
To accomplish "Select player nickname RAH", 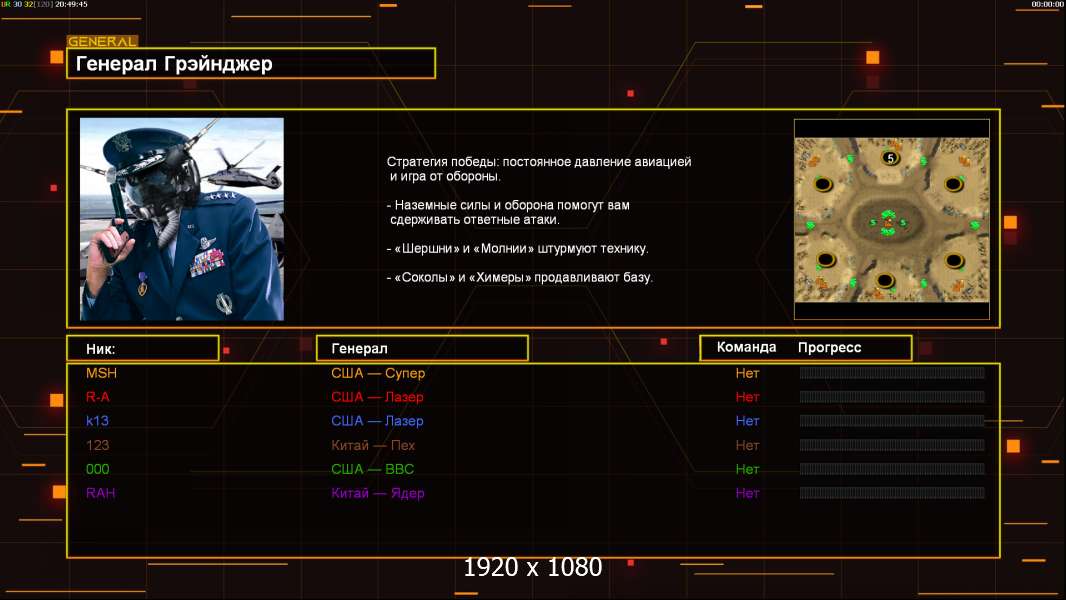I will click(101, 493).
